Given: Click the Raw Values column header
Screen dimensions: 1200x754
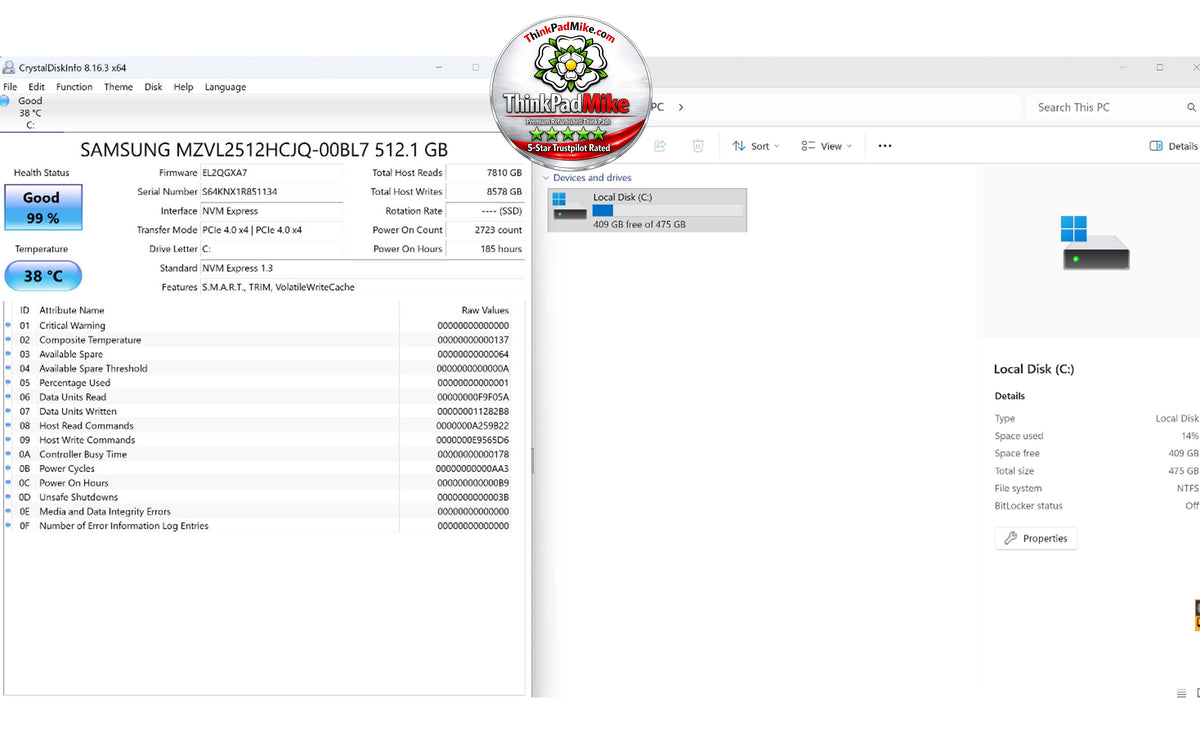Looking at the screenshot, I should 485,310.
